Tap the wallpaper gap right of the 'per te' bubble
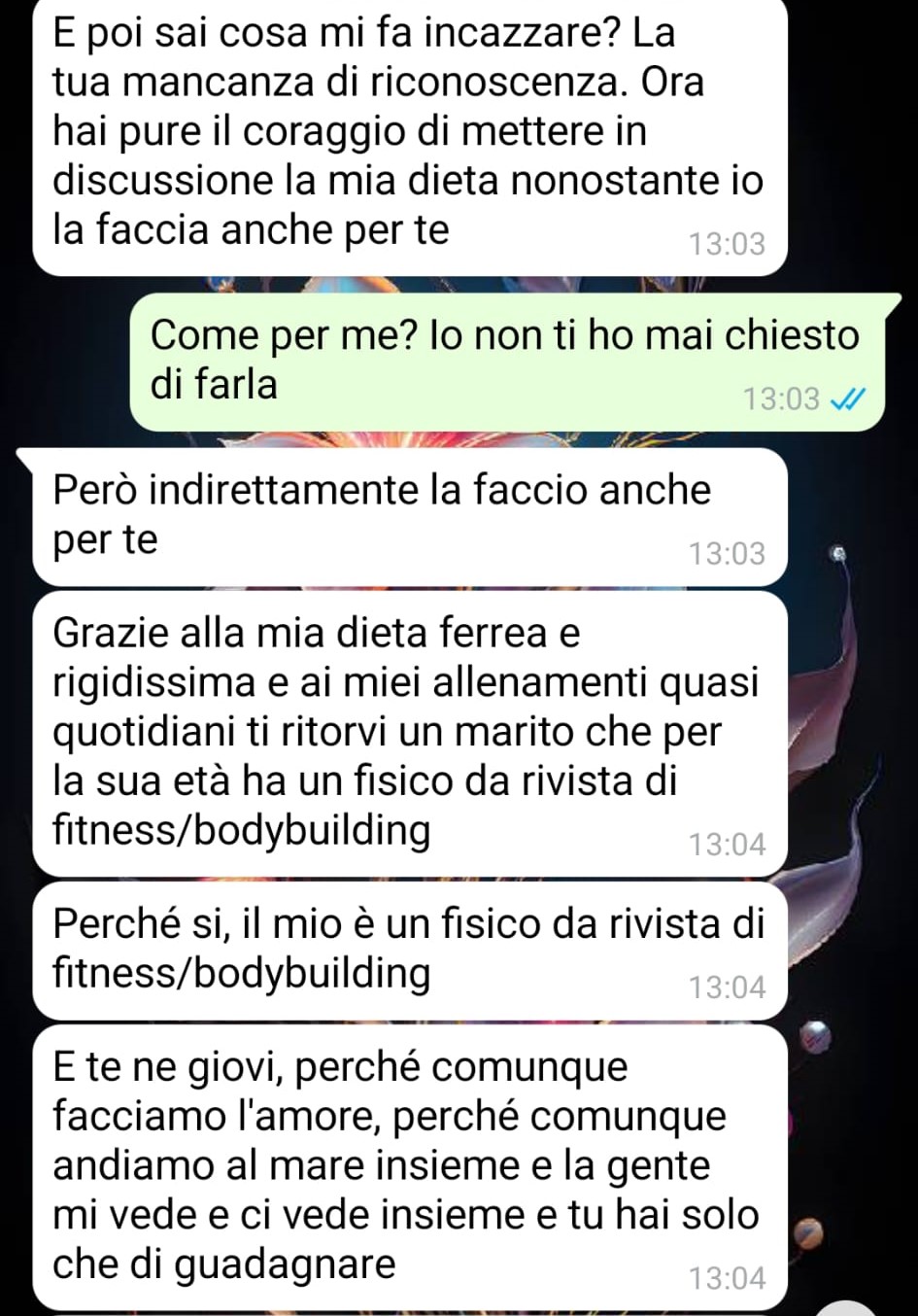This screenshot has width=918, height=1316. (x=852, y=516)
